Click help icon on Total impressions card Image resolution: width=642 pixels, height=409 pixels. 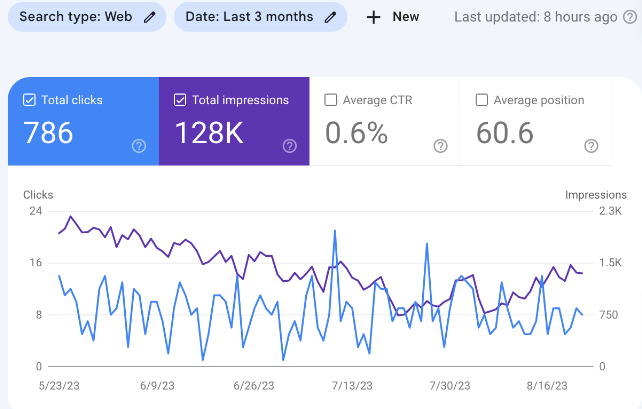[289, 146]
